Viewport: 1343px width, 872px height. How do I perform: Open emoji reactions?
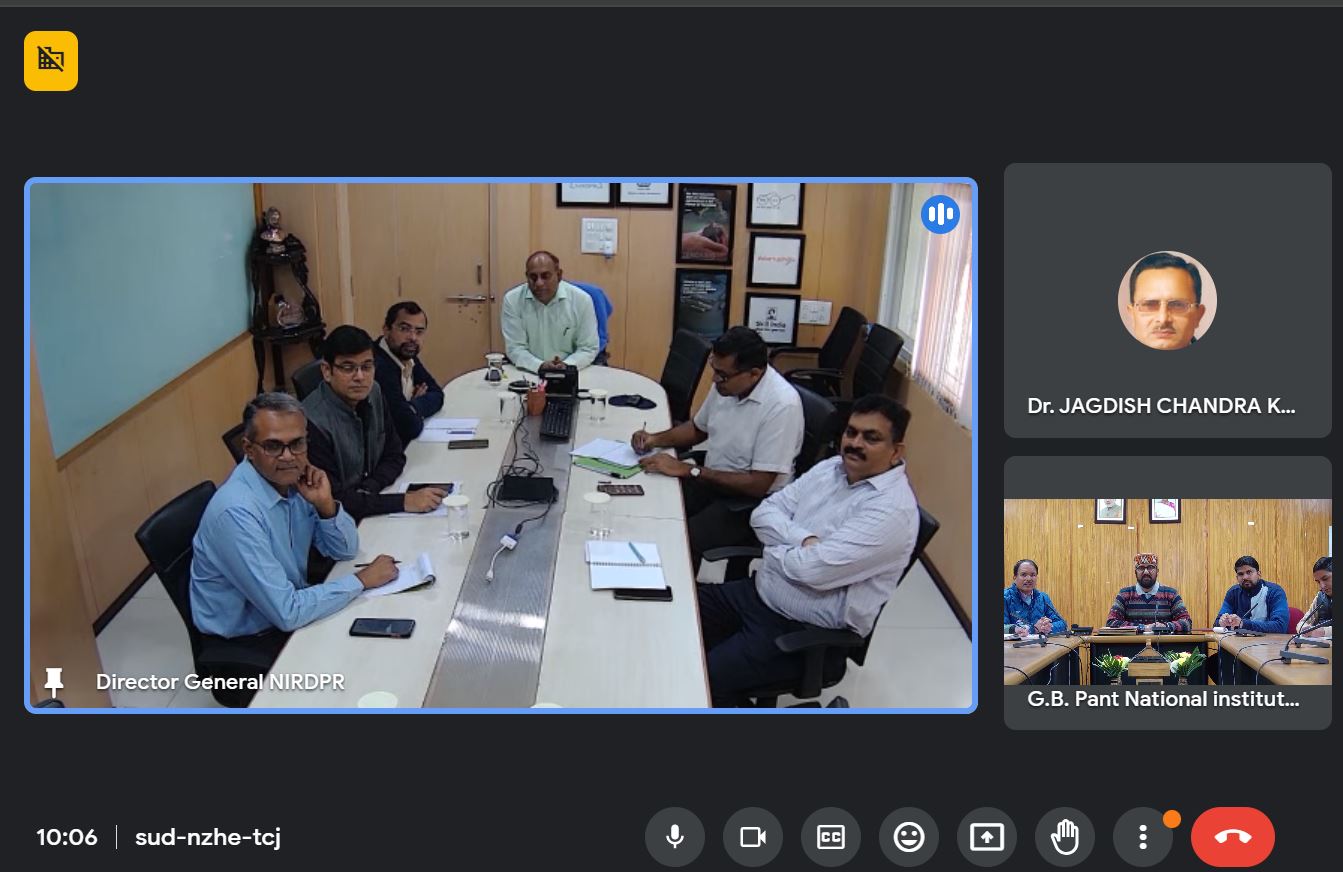[908, 837]
